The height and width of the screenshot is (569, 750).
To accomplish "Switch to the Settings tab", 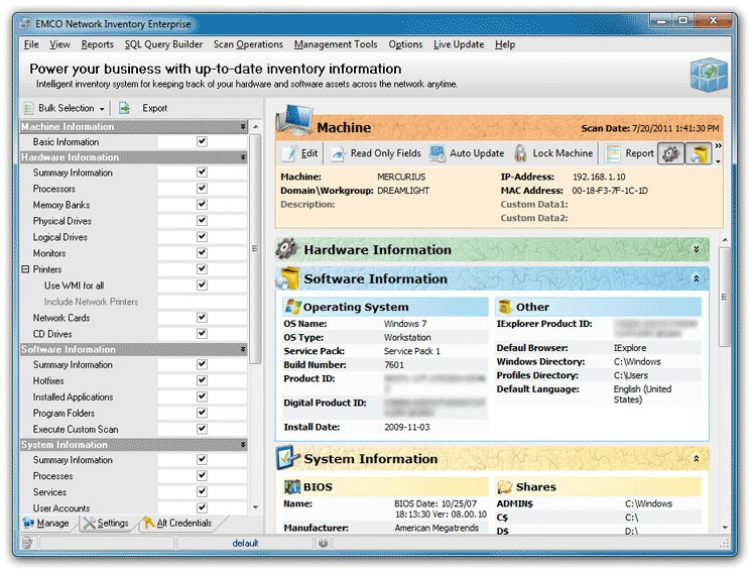I will [106, 523].
